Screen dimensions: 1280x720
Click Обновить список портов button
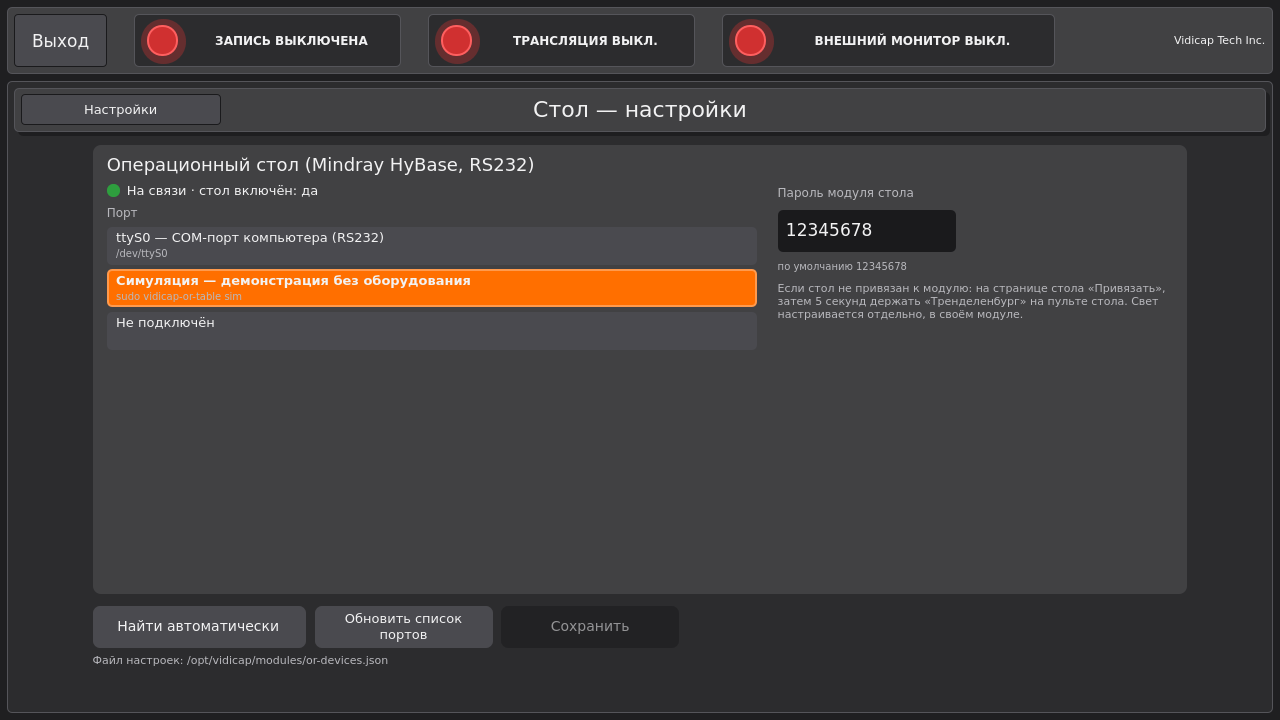click(x=404, y=627)
